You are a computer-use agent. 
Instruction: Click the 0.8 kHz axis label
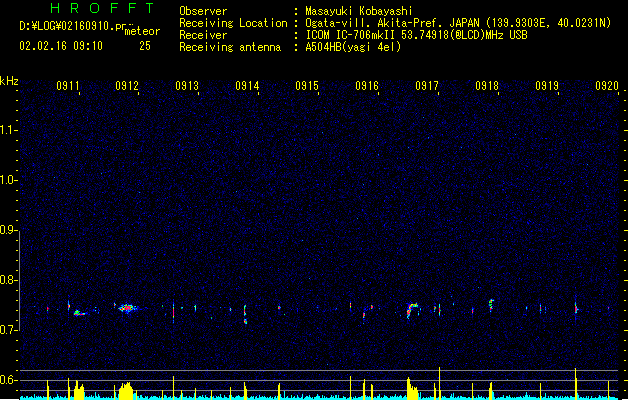tap(9, 280)
